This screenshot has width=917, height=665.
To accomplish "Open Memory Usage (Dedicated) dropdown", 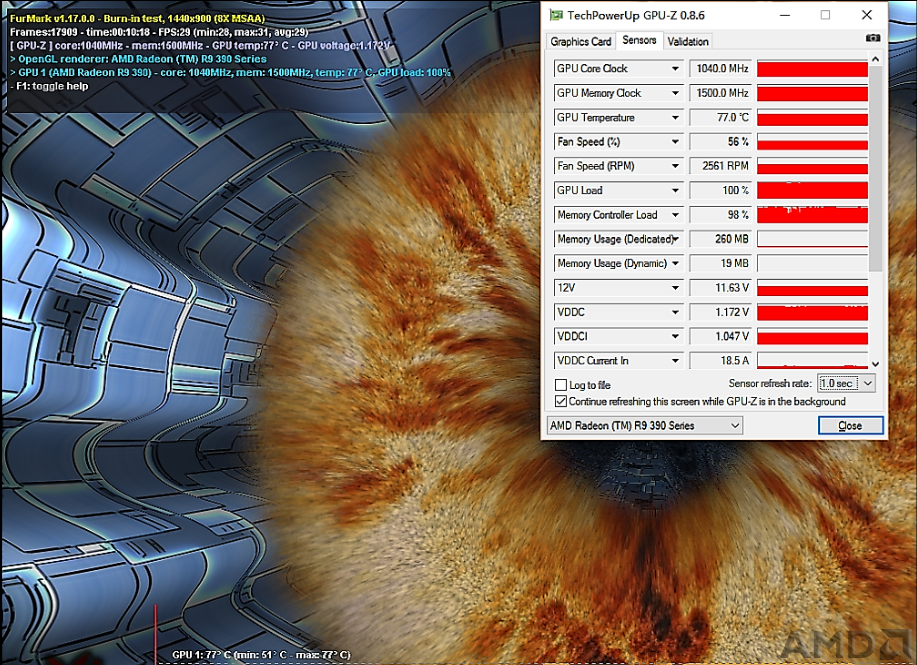I will [675, 239].
